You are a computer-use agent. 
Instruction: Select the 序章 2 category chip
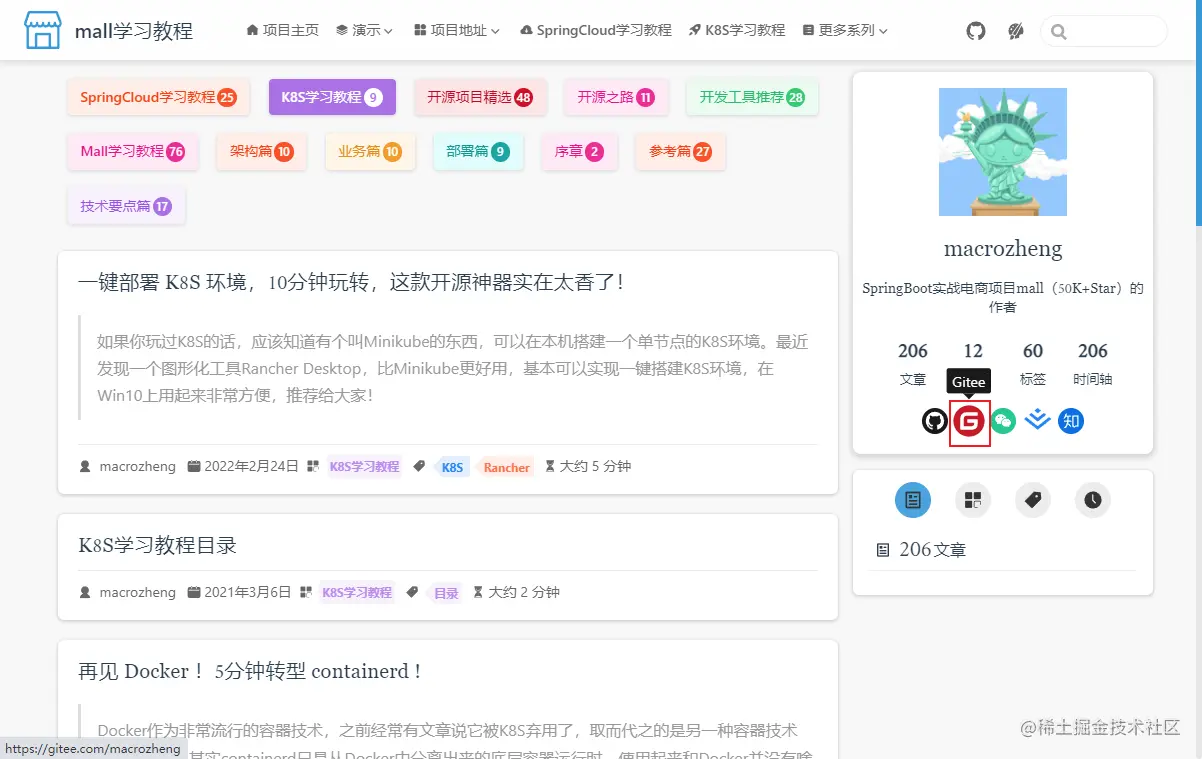(579, 152)
